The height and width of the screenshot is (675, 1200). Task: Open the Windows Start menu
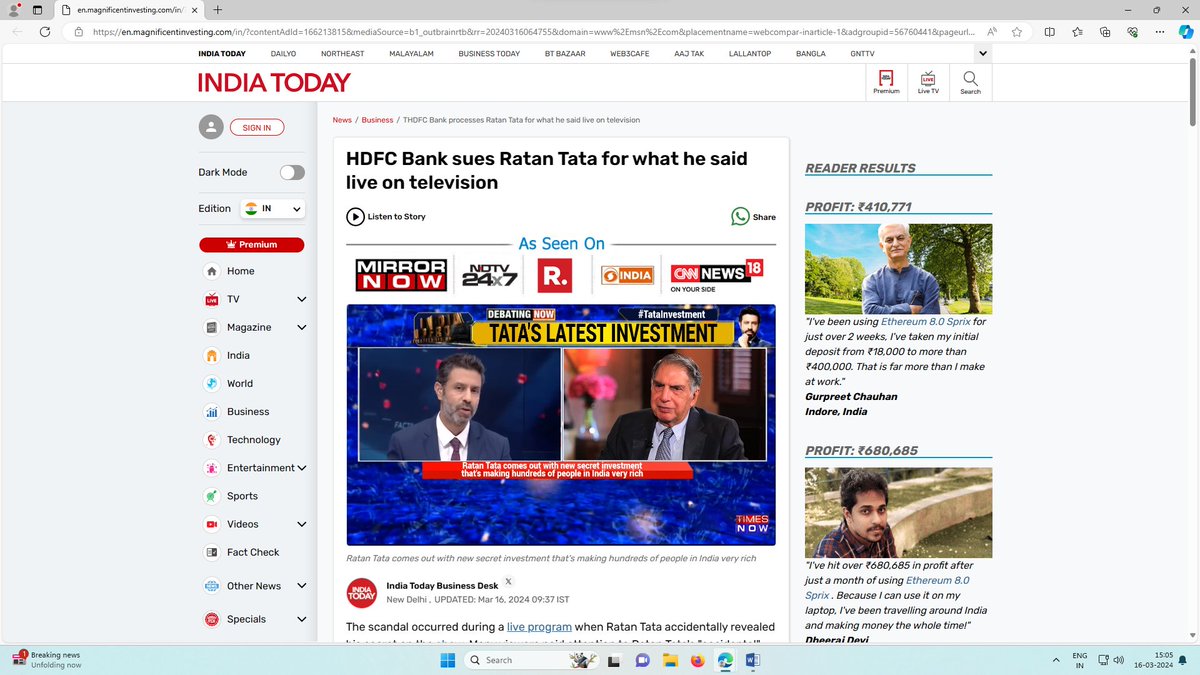[447, 660]
